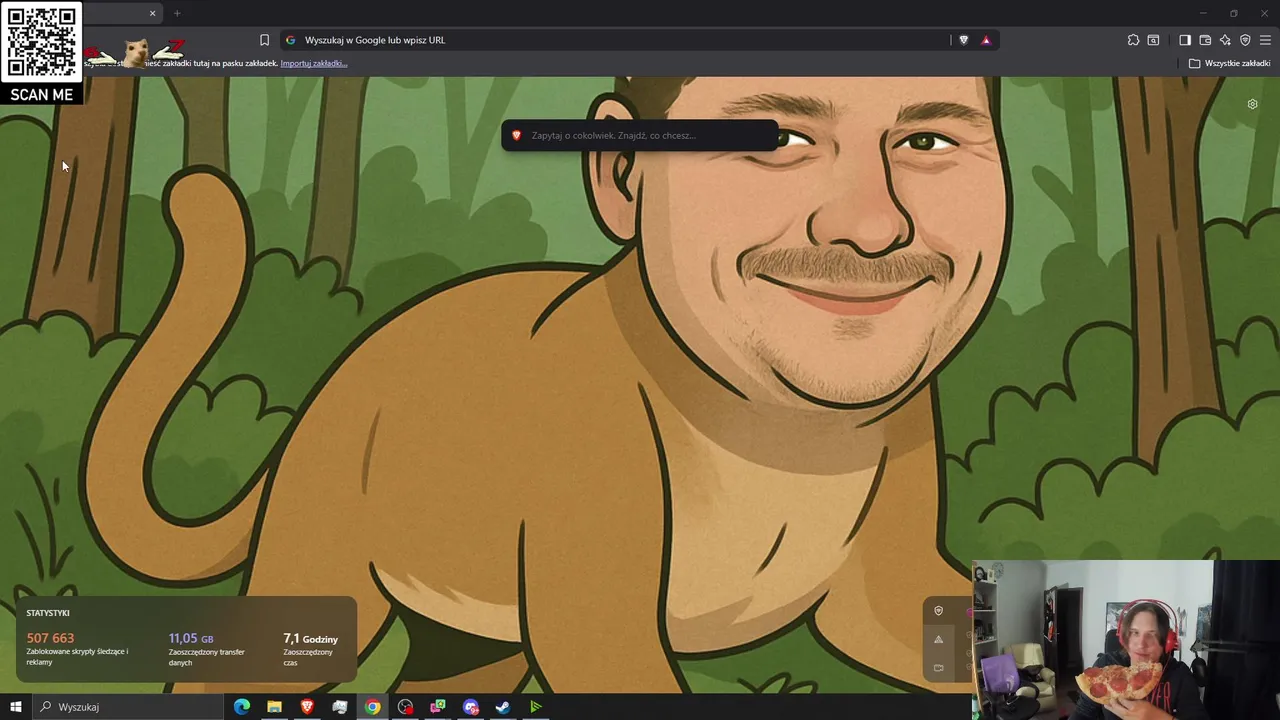Viewport: 1280px width, 720px height.
Task: Open the Leo AI sparkle icon
Action: (1225, 40)
